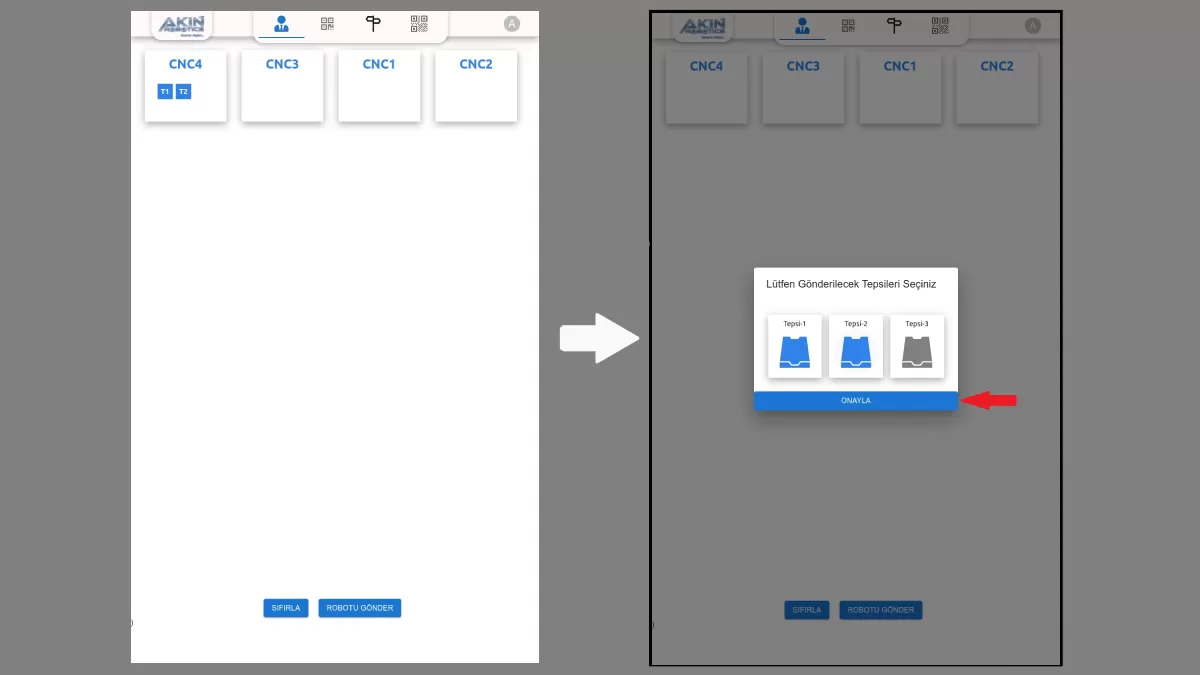The image size is (1200, 675).
Task: Select the T2 tray chip inside CNC4
Action: (x=184, y=92)
